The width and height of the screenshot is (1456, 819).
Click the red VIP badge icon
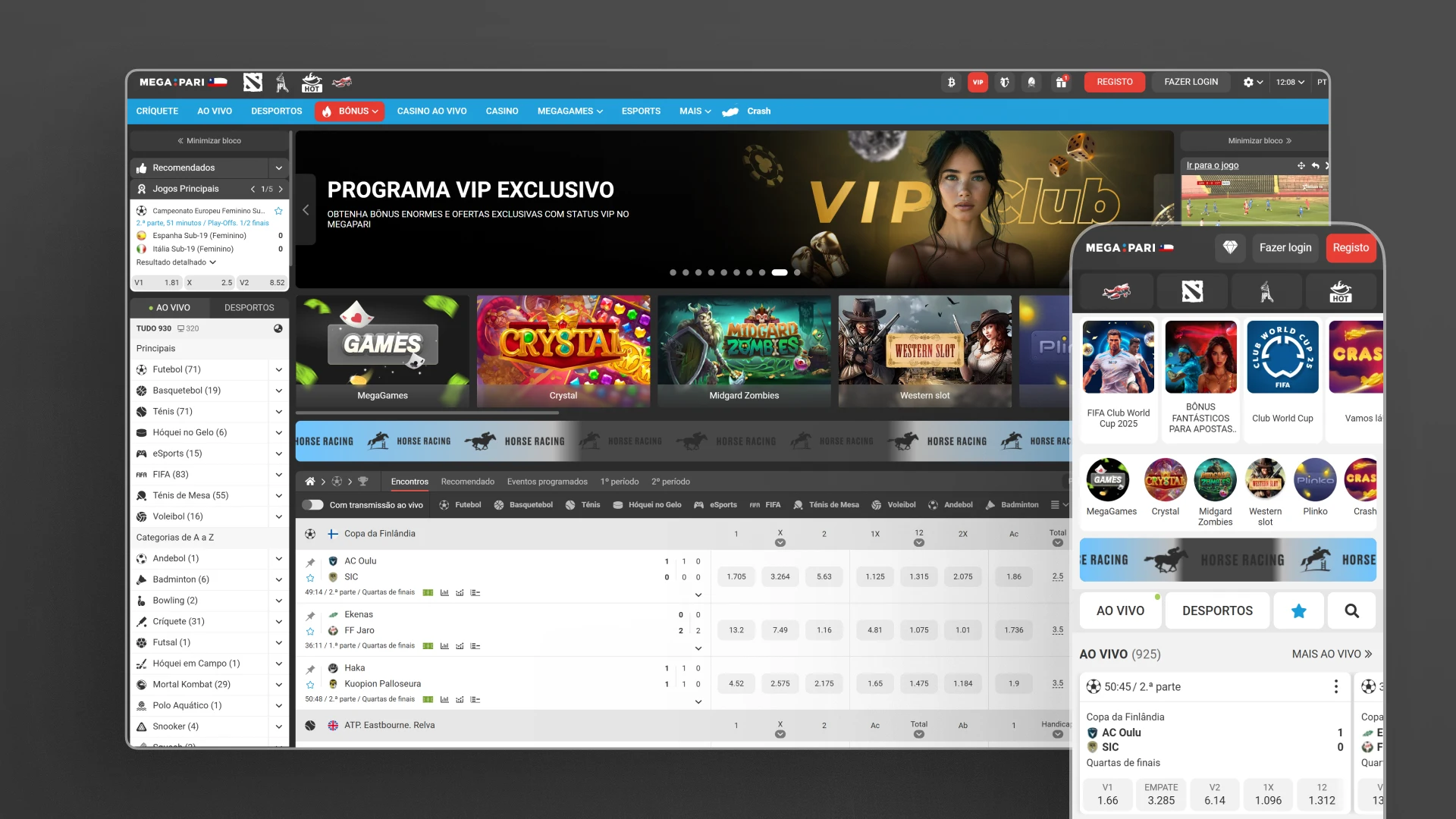(x=978, y=82)
